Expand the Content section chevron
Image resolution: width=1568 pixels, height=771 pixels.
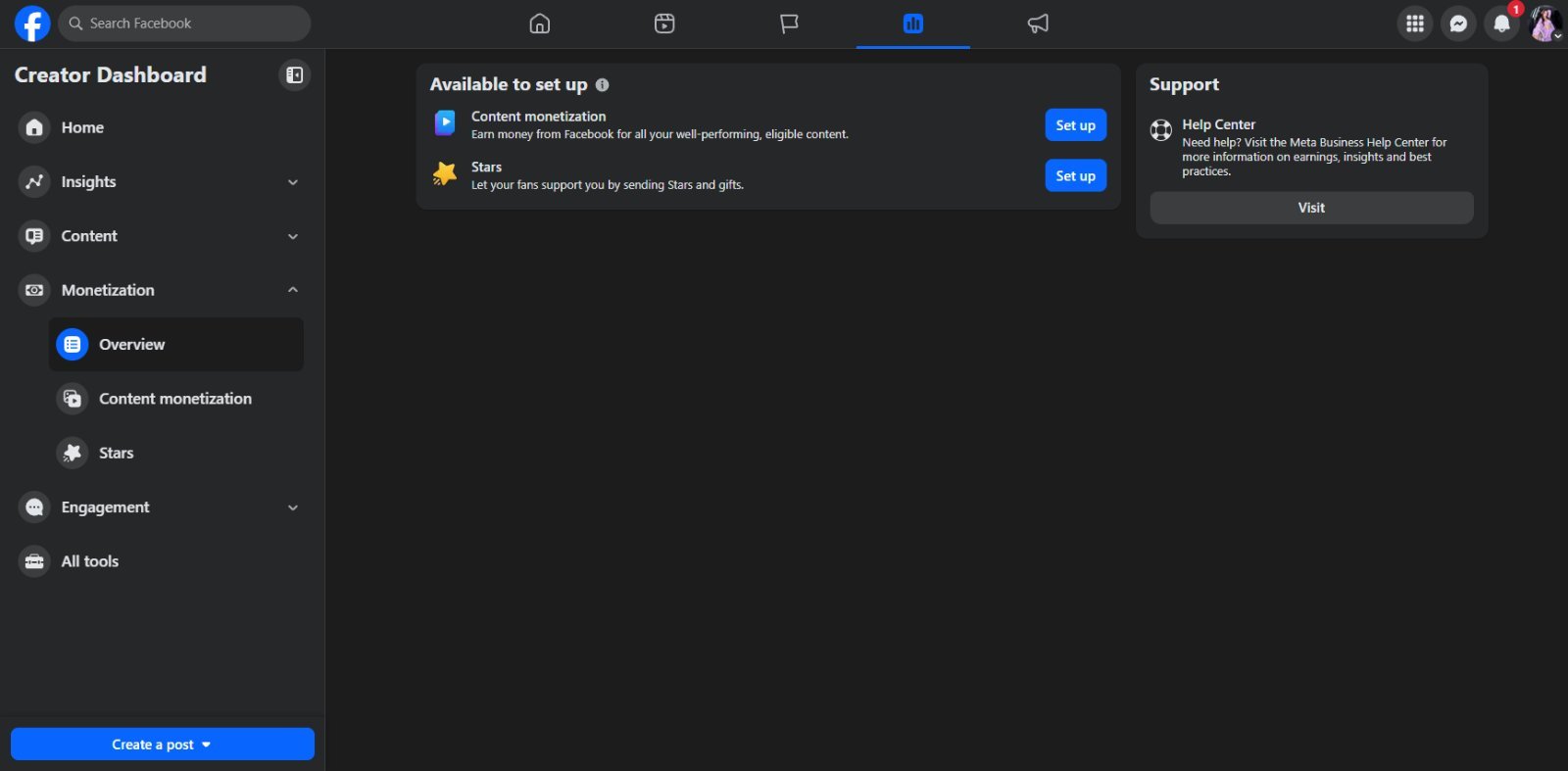coord(293,236)
